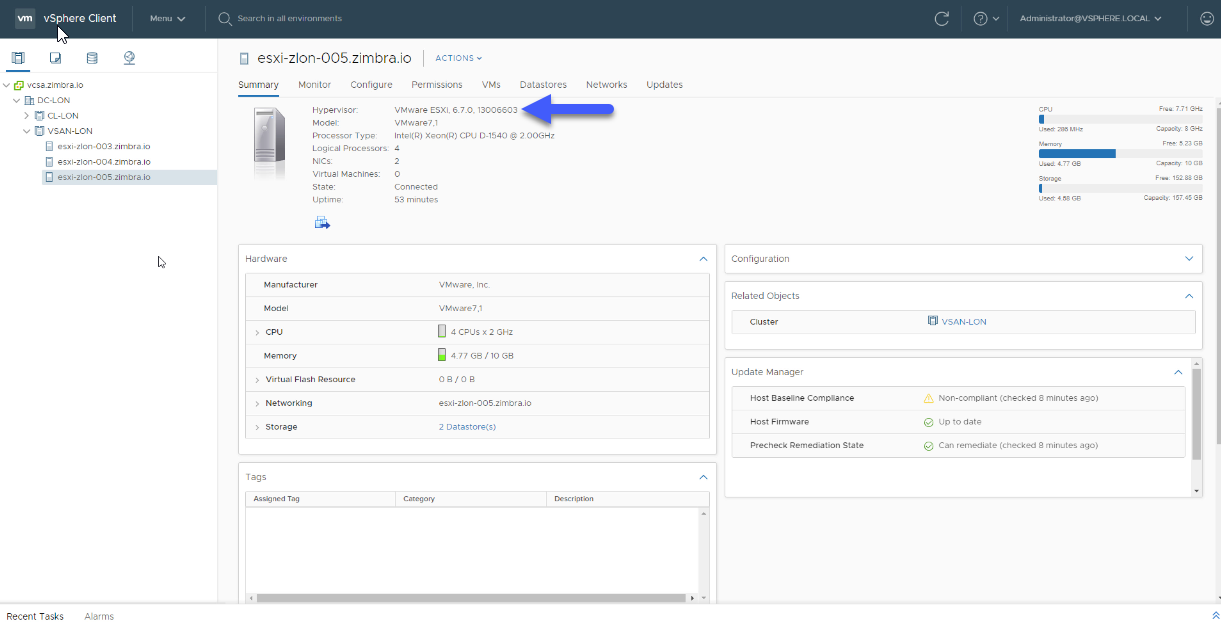Select esxi-zlon-004.zimbra.io in the tree
The width and height of the screenshot is (1221, 624).
104,161
